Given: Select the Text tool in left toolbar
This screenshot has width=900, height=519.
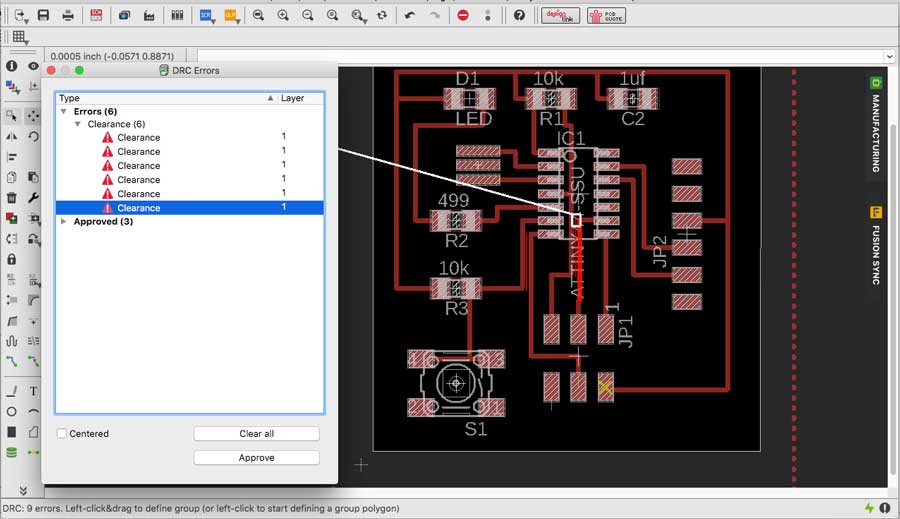Looking at the screenshot, I should click(33, 391).
